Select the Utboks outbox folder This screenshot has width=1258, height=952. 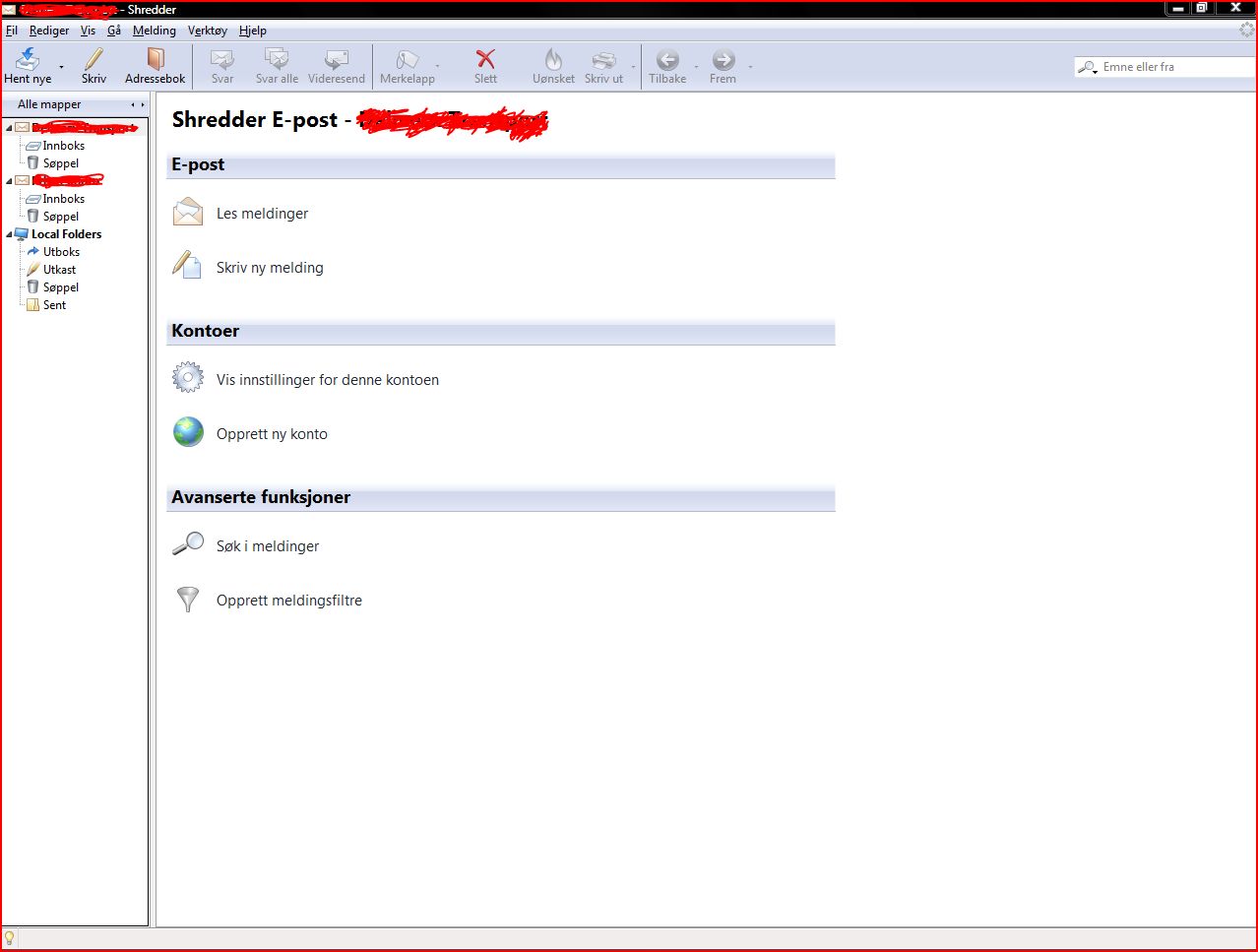61,252
